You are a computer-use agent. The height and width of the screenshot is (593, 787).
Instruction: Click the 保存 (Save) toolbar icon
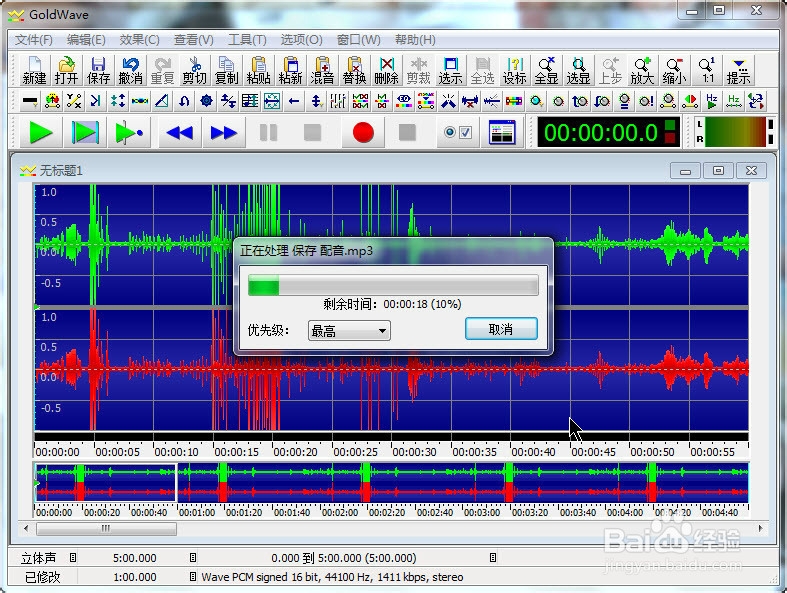98,70
